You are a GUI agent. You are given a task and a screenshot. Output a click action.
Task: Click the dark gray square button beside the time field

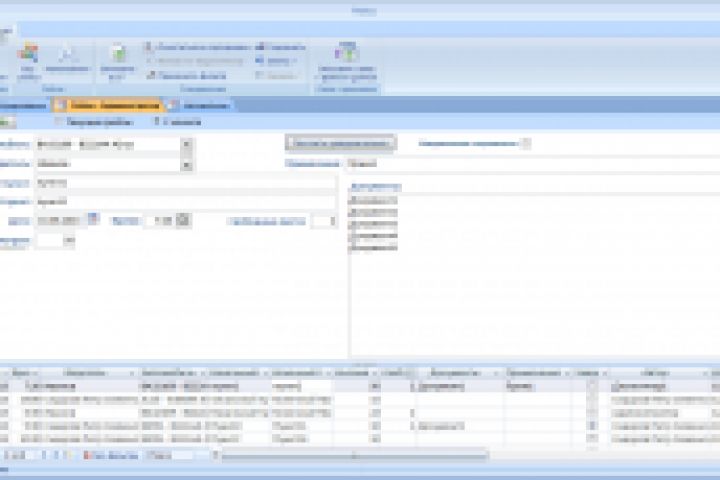[x=184, y=220]
